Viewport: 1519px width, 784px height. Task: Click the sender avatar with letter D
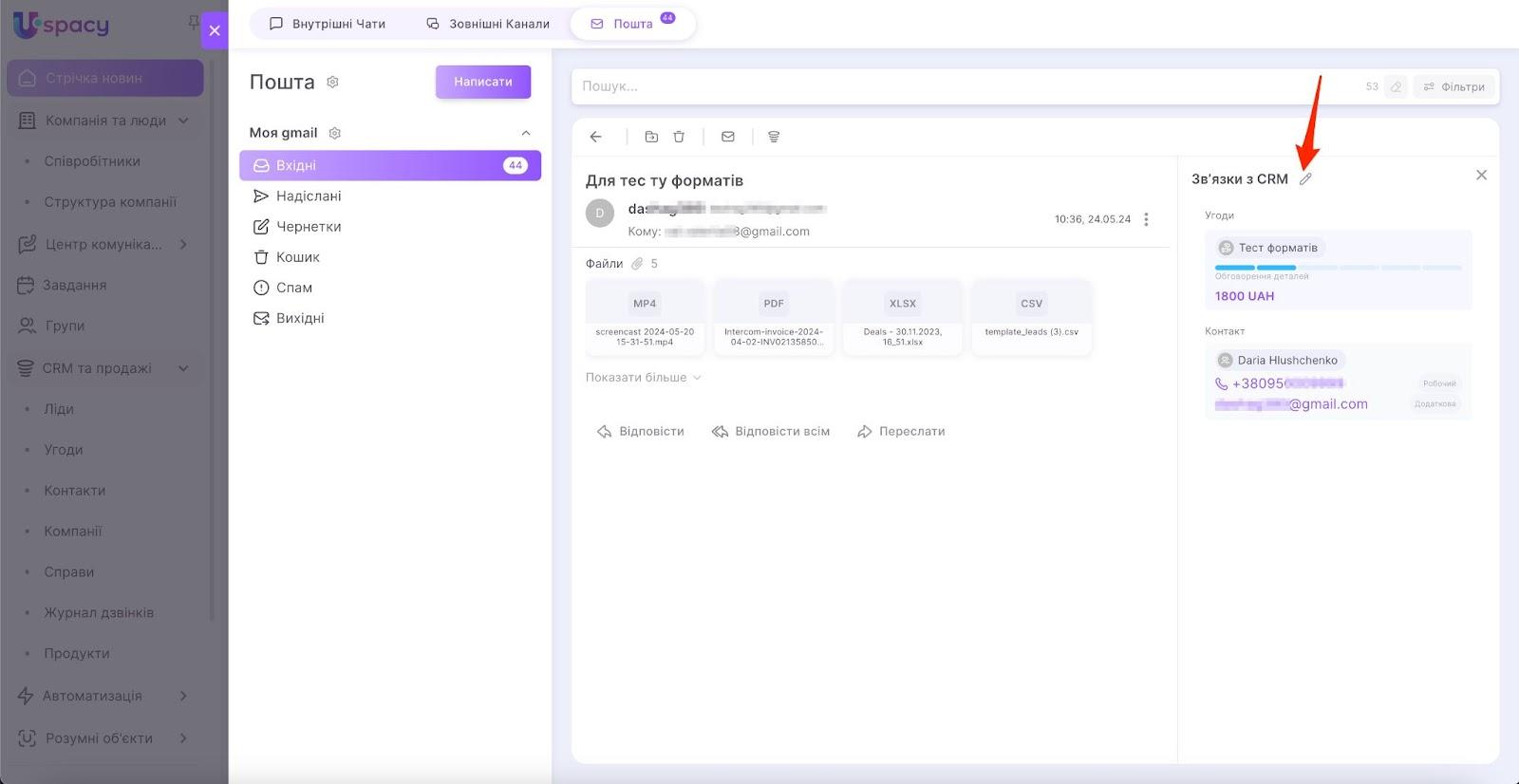pos(600,213)
